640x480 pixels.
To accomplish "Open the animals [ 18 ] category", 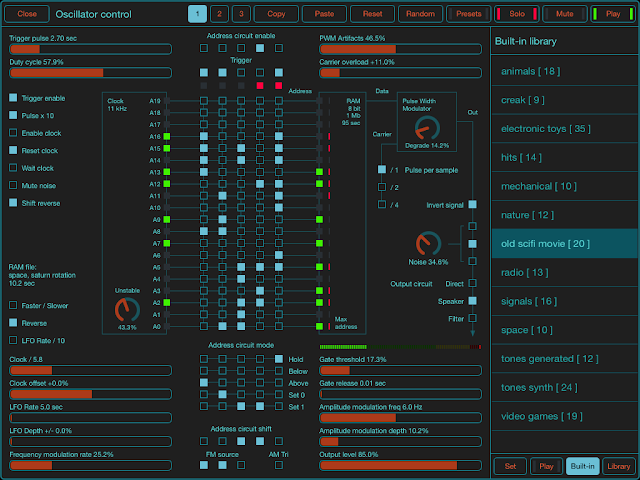I will tap(565, 71).
